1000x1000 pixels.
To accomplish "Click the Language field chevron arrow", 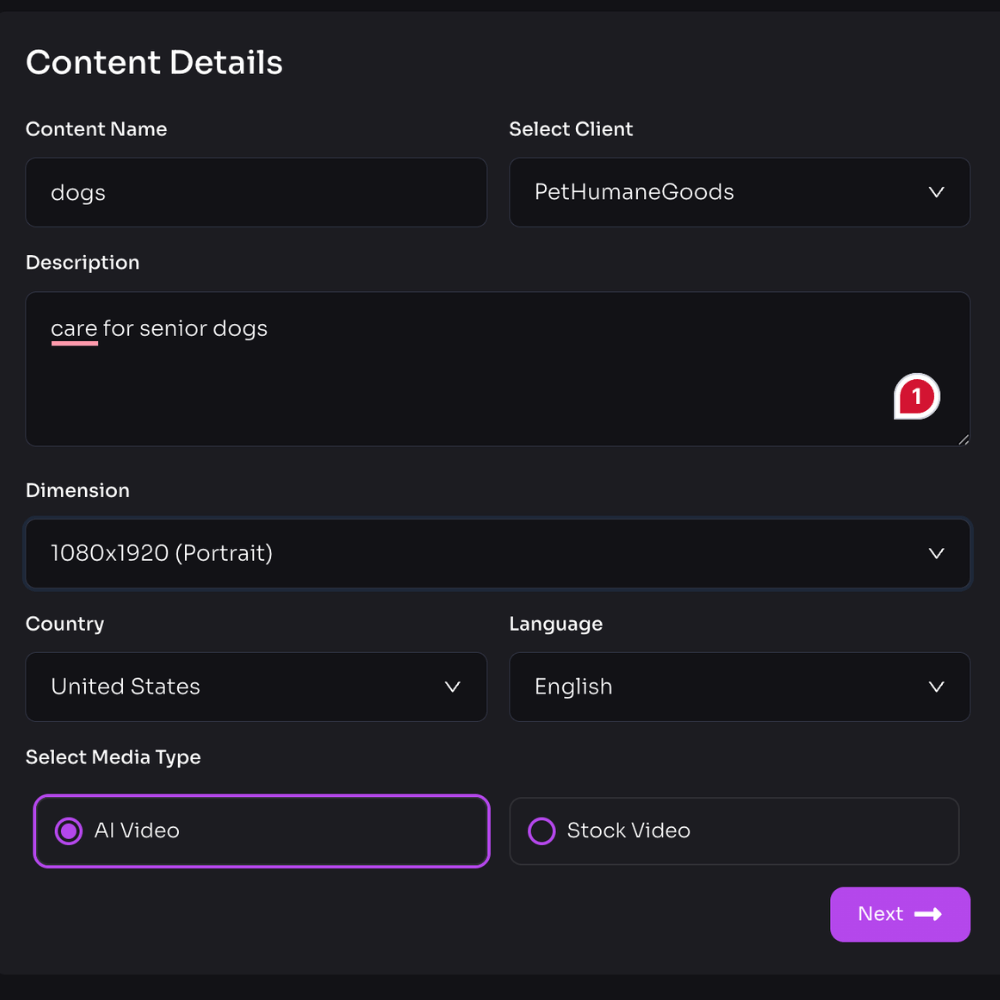I will pyautogui.click(x=936, y=687).
